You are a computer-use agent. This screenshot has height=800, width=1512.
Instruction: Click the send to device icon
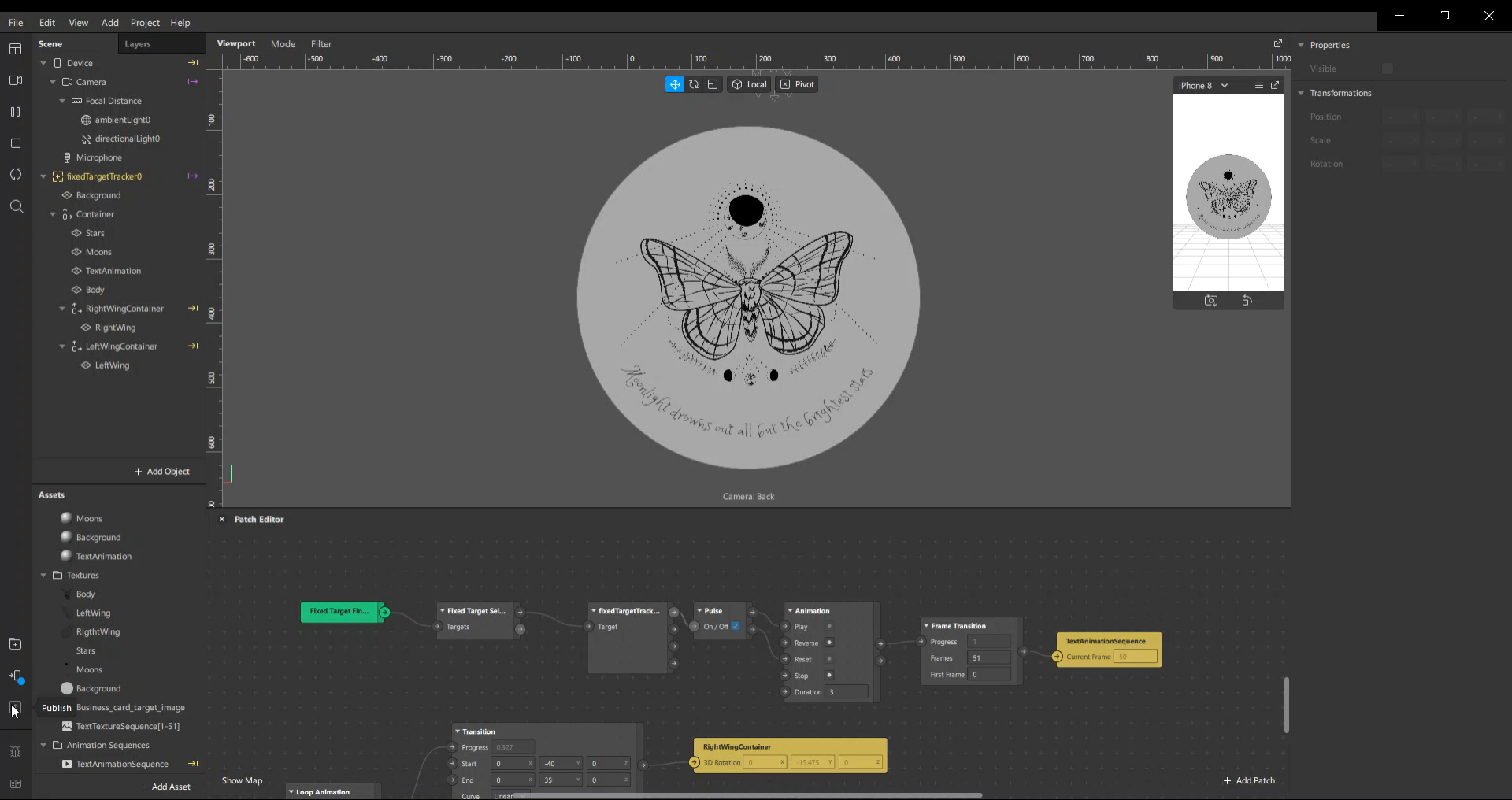pos(16,676)
